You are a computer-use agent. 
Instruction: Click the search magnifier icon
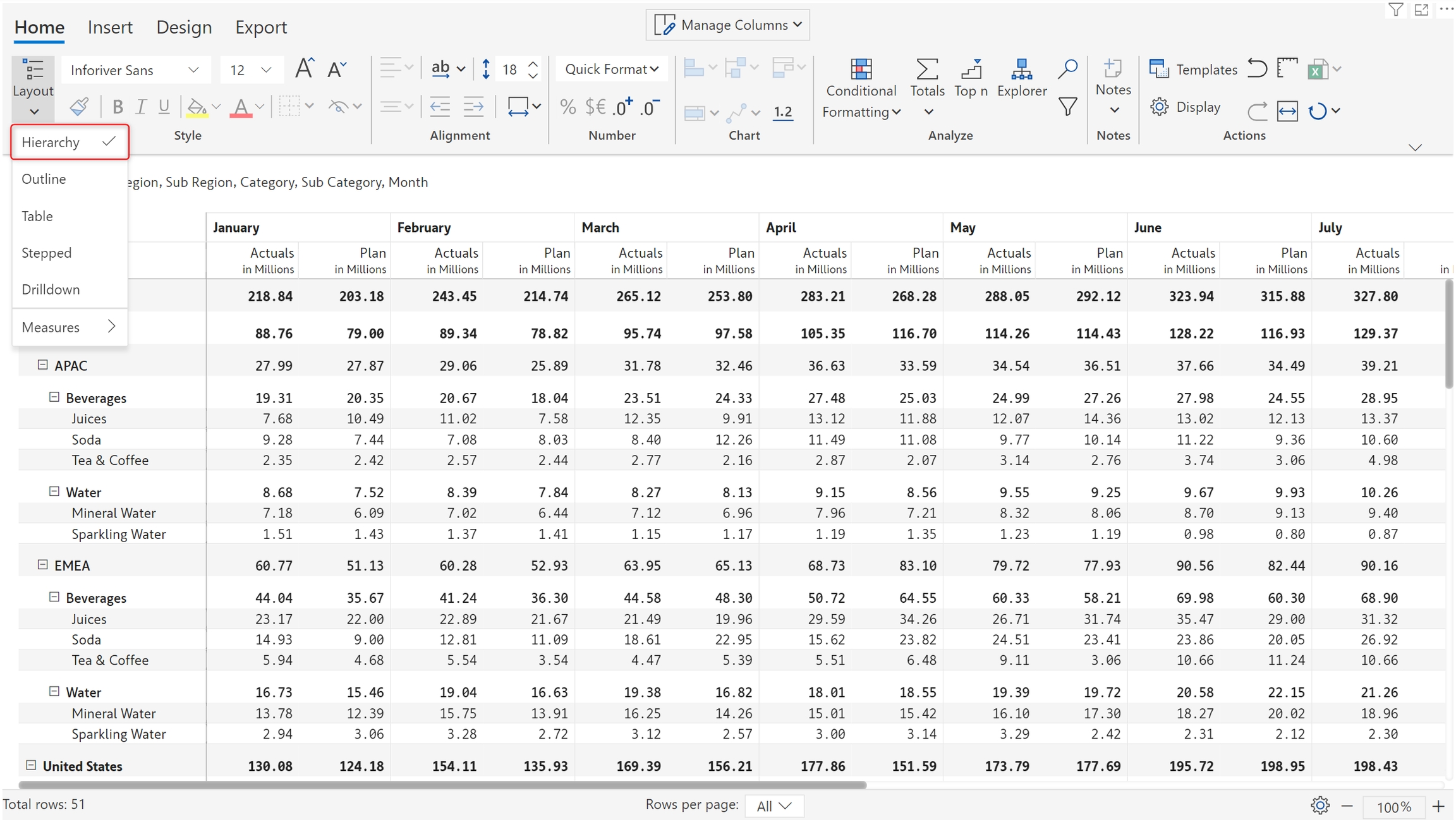pos(1067,68)
